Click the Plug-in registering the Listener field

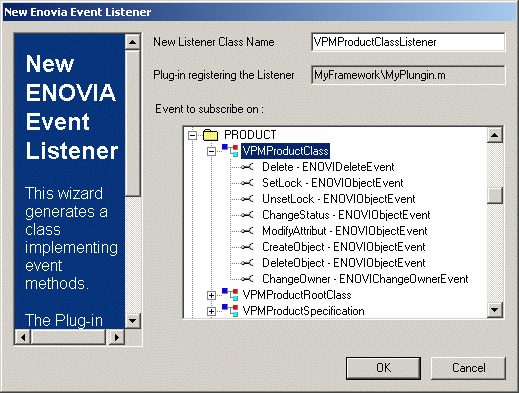click(408, 75)
